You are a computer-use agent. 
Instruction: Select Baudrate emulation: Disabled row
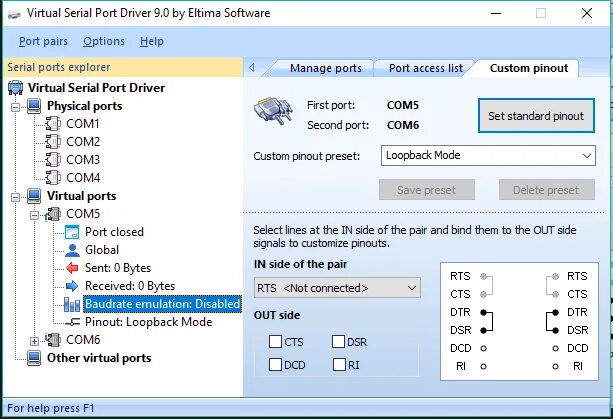click(x=162, y=304)
